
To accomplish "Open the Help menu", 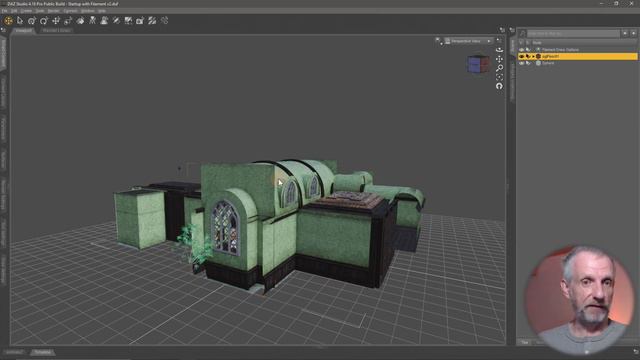I will [102, 11].
